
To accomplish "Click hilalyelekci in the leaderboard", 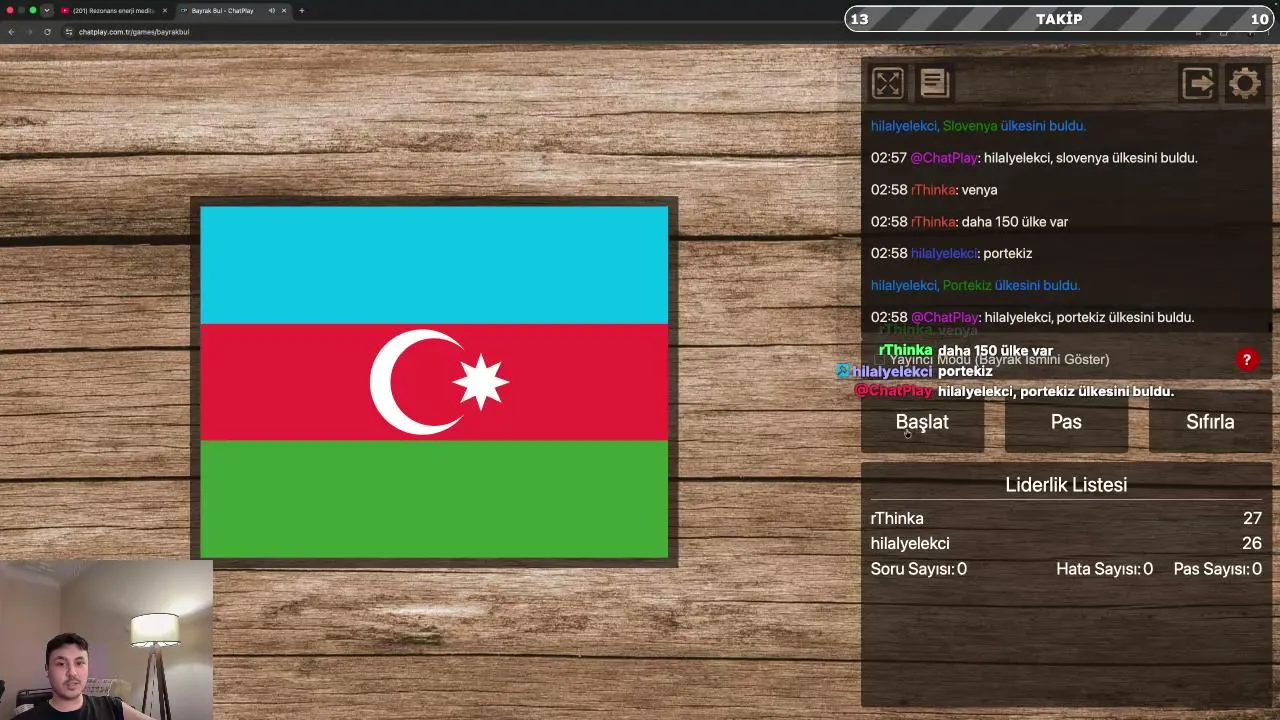I will click(x=910, y=543).
